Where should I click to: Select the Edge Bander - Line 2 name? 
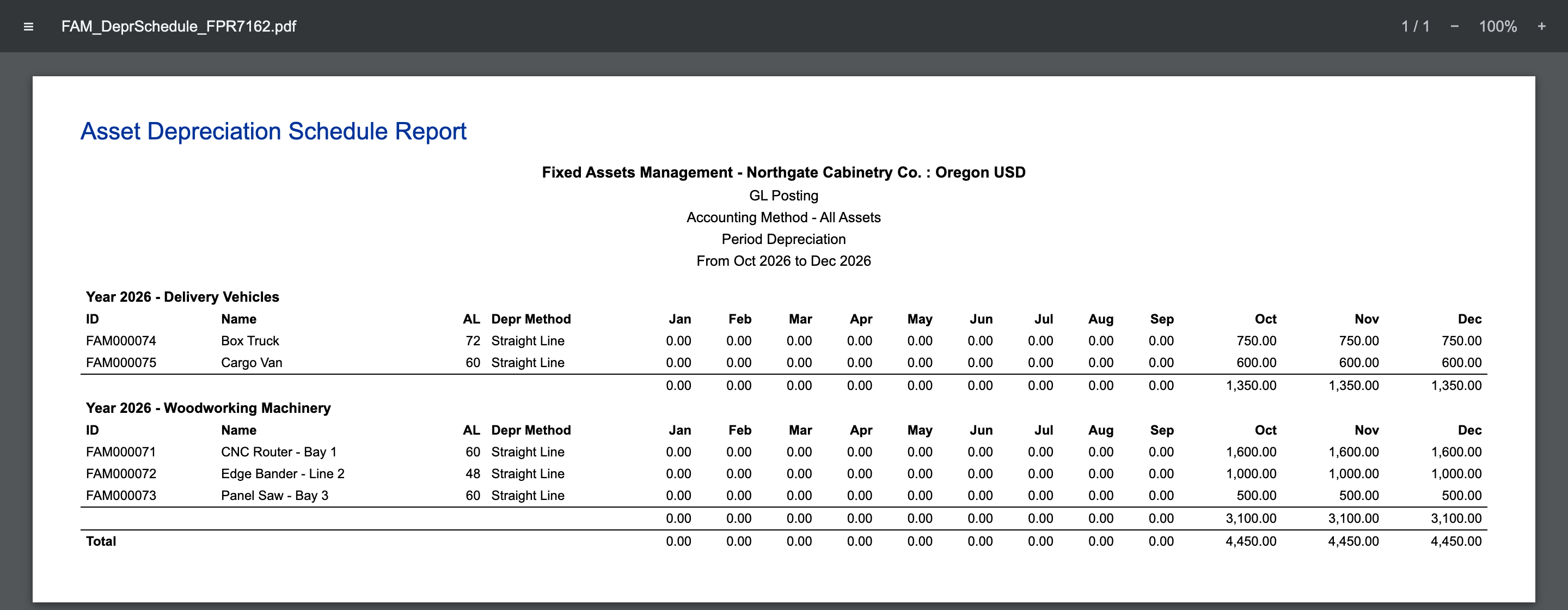point(283,474)
